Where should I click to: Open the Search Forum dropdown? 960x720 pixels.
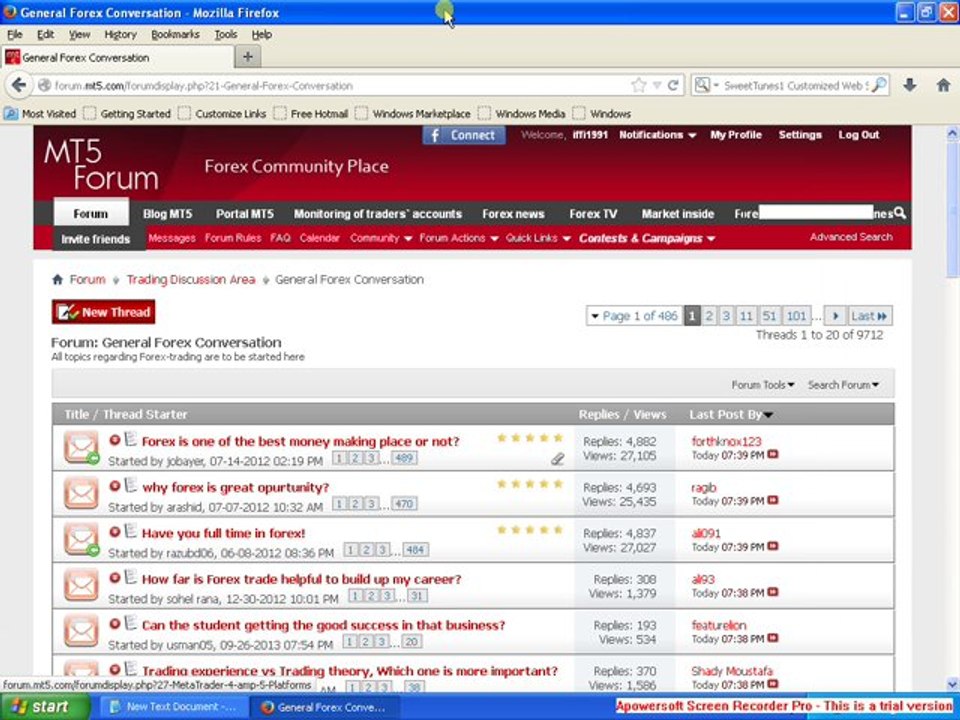pos(843,385)
